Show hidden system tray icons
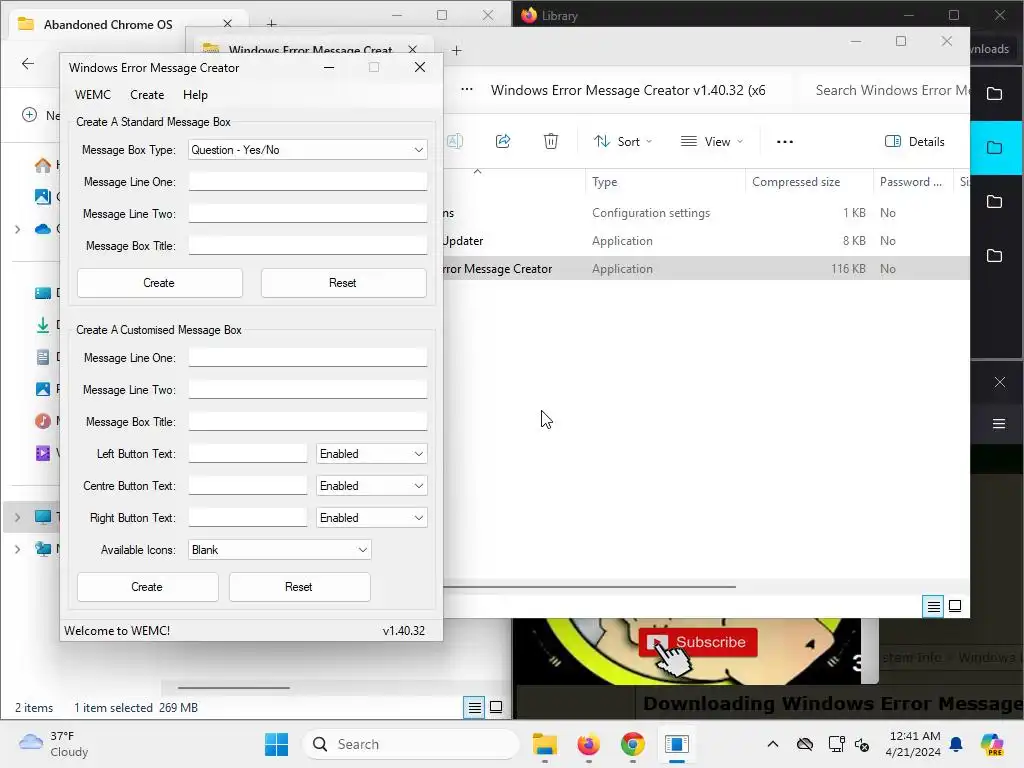 pyautogui.click(x=773, y=744)
